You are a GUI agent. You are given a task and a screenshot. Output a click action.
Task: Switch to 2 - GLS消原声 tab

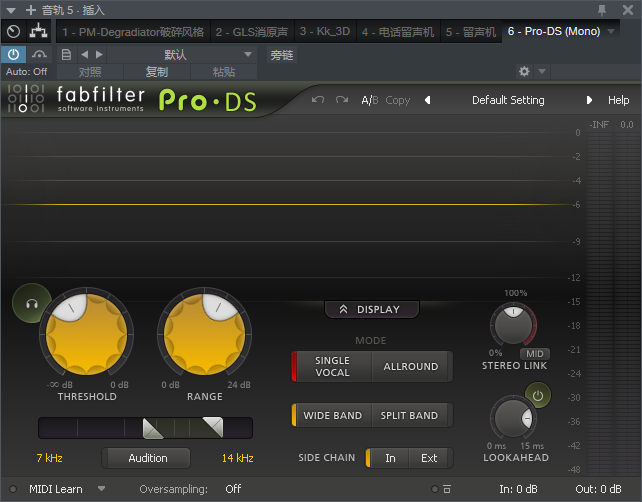point(252,32)
